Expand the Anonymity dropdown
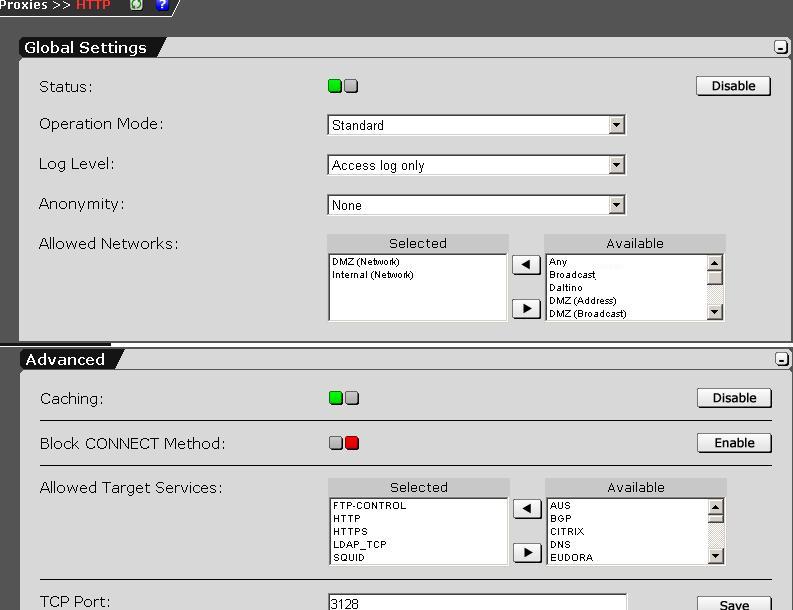Screen dimensions: 793x610 (x=616, y=205)
